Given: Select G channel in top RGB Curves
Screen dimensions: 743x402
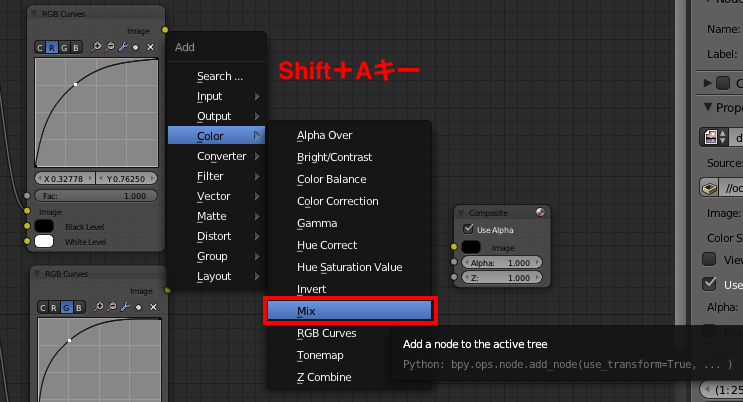Looking at the screenshot, I should click(64, 47).
